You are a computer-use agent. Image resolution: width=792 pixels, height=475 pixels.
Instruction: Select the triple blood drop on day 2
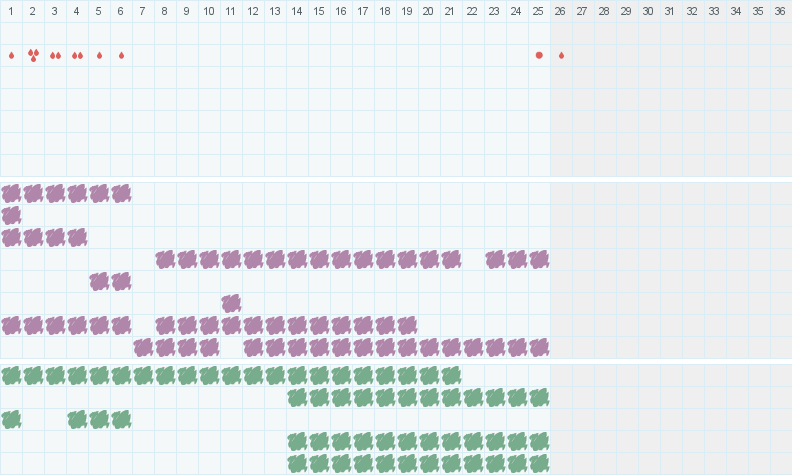33,55
